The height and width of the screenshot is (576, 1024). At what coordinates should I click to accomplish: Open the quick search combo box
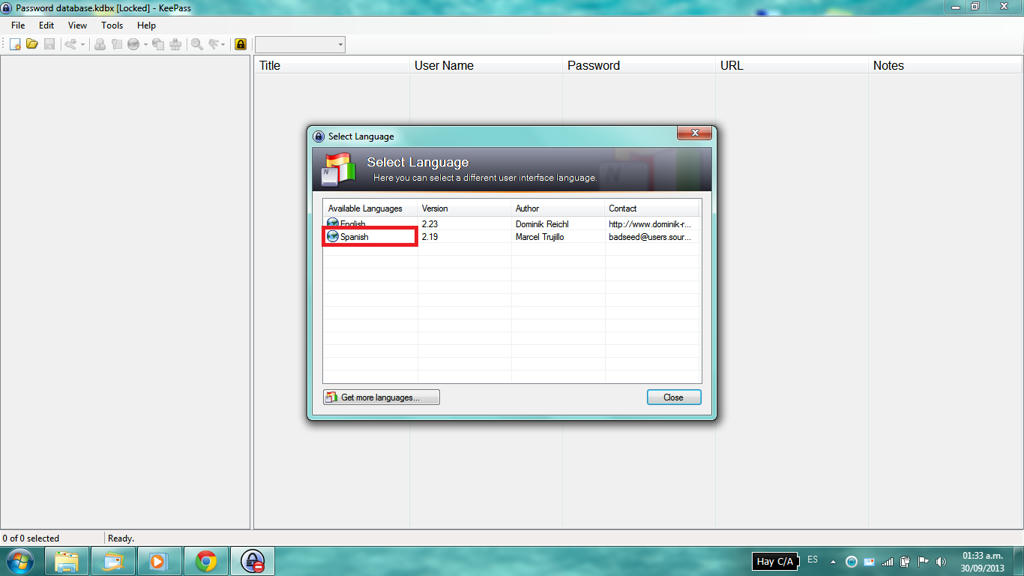click(x=300, y=44)
